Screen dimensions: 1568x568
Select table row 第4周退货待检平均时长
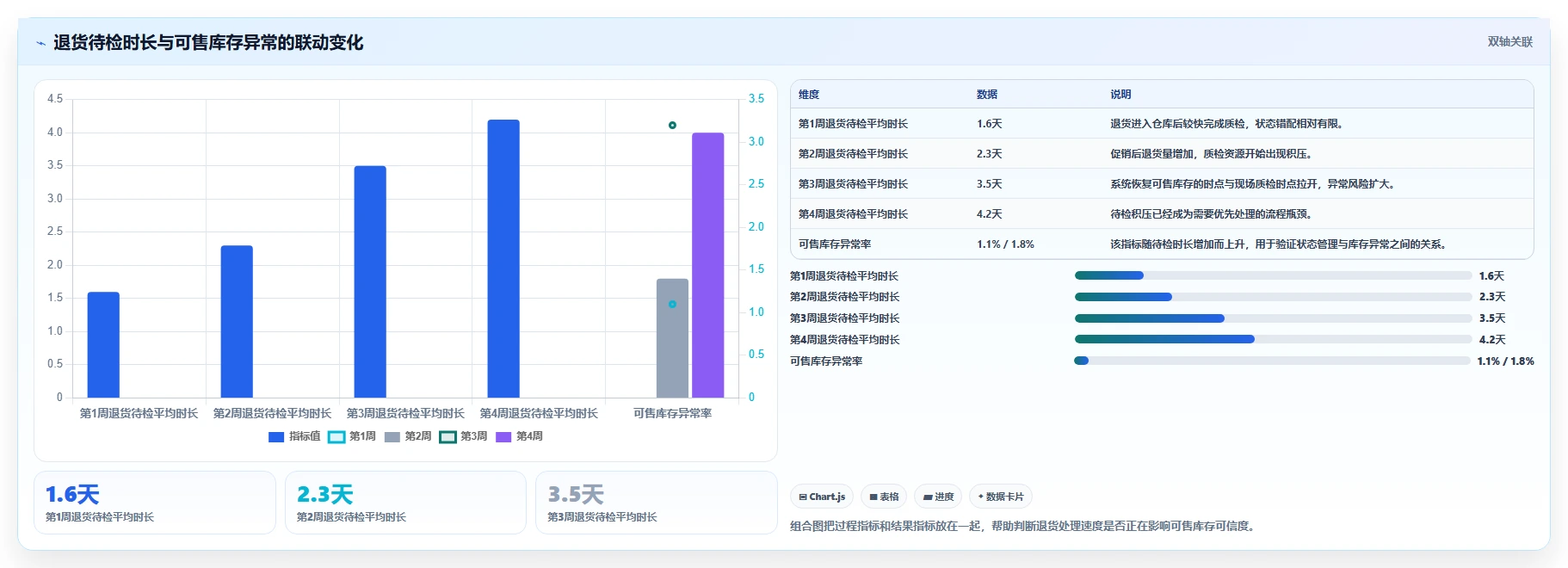pos(1162,214)
